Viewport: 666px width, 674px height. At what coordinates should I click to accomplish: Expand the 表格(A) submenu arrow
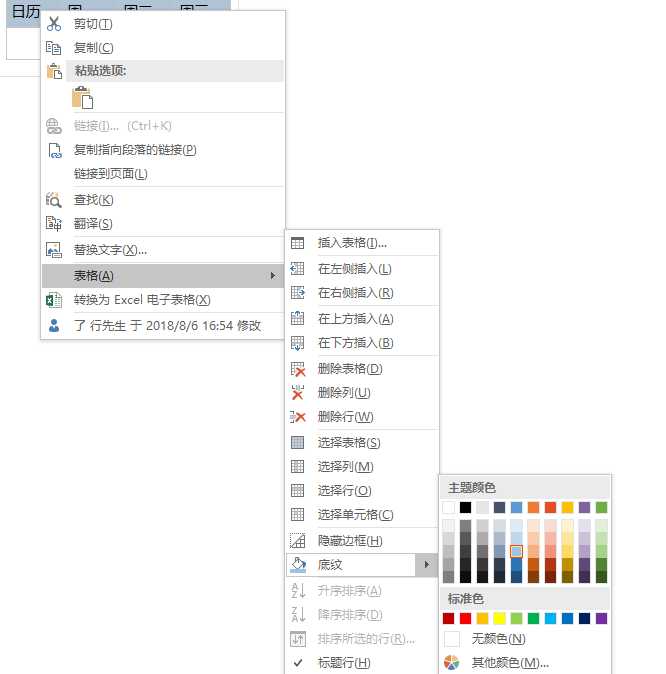(x=273, y=276)
